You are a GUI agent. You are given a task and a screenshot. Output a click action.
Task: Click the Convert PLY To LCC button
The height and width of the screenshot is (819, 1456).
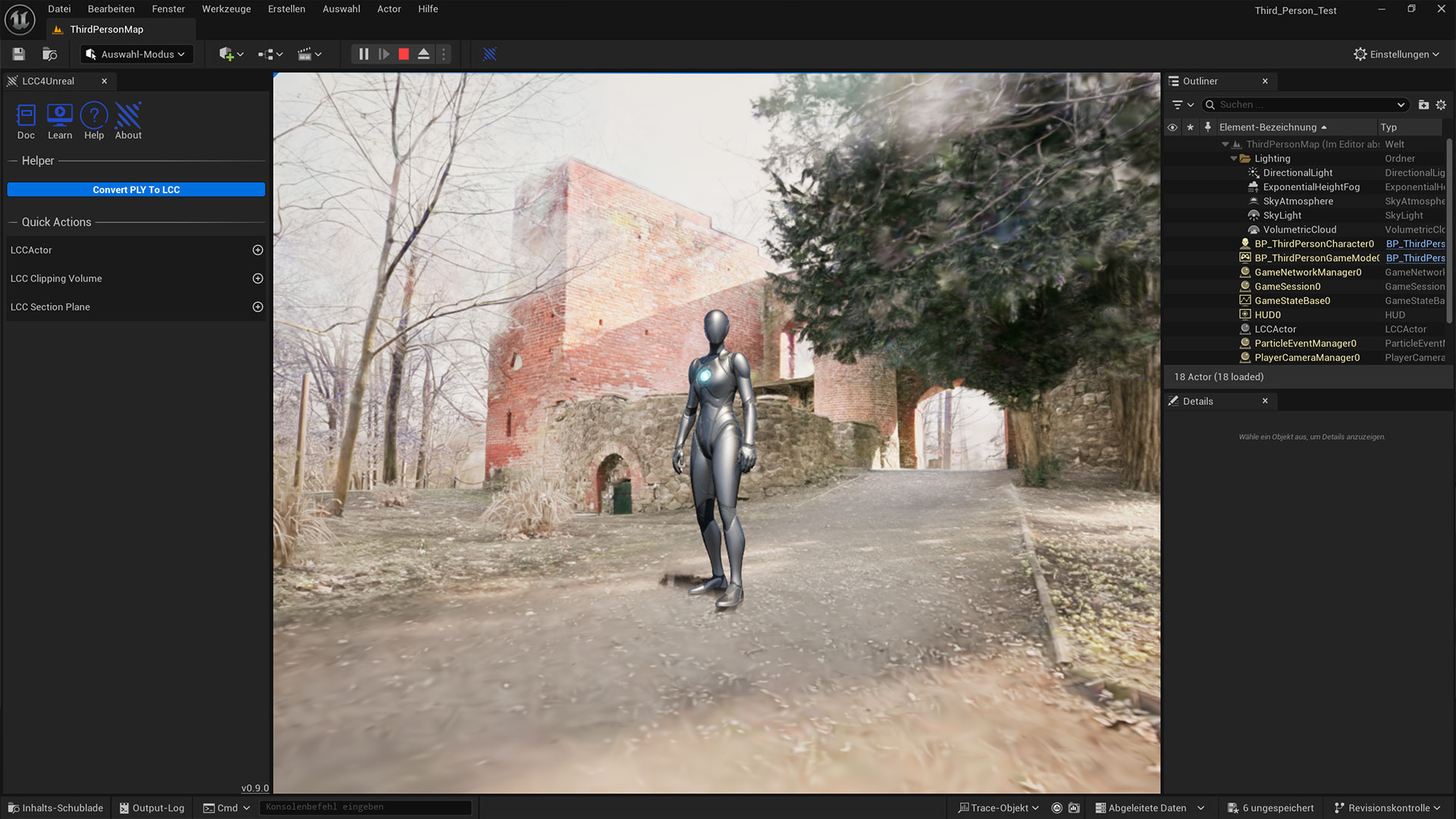[136, 190]
